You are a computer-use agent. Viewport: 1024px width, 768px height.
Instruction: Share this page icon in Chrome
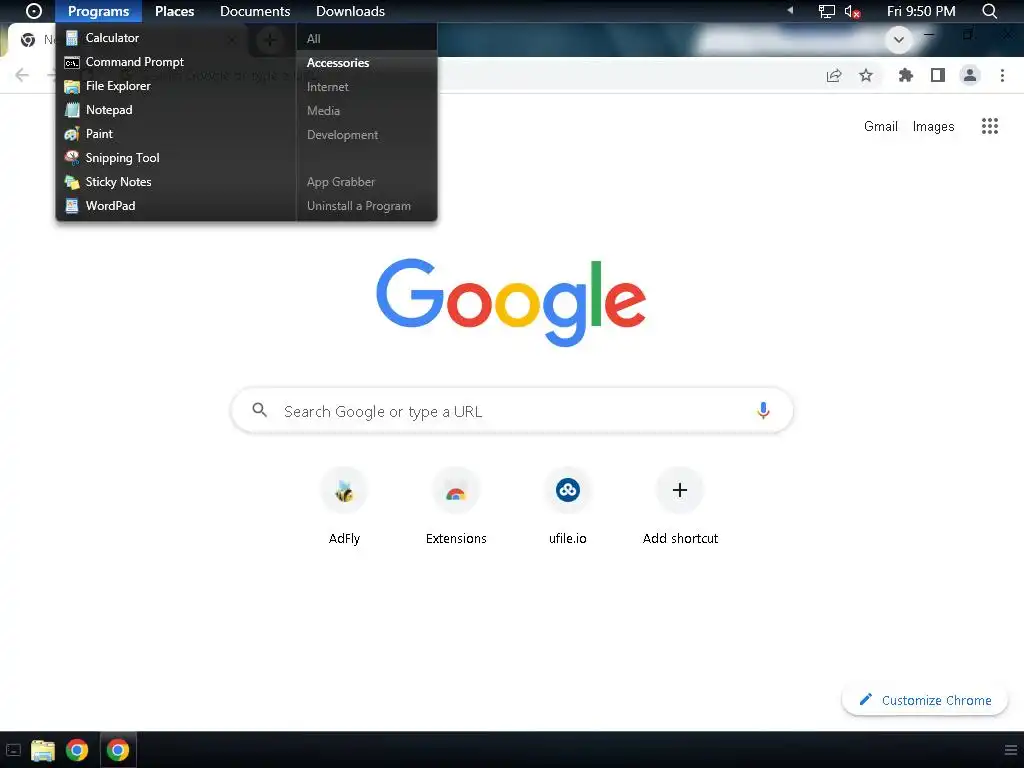[x=834, y=76]
